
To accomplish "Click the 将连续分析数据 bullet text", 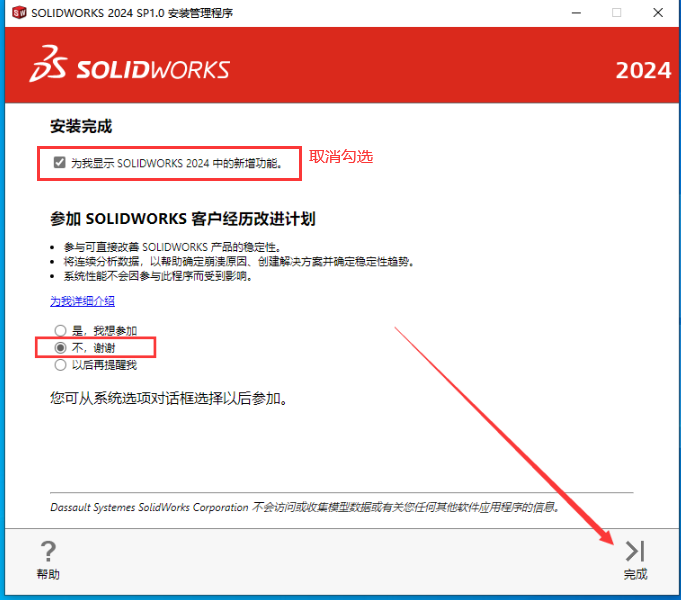I will tap(238, 262).
